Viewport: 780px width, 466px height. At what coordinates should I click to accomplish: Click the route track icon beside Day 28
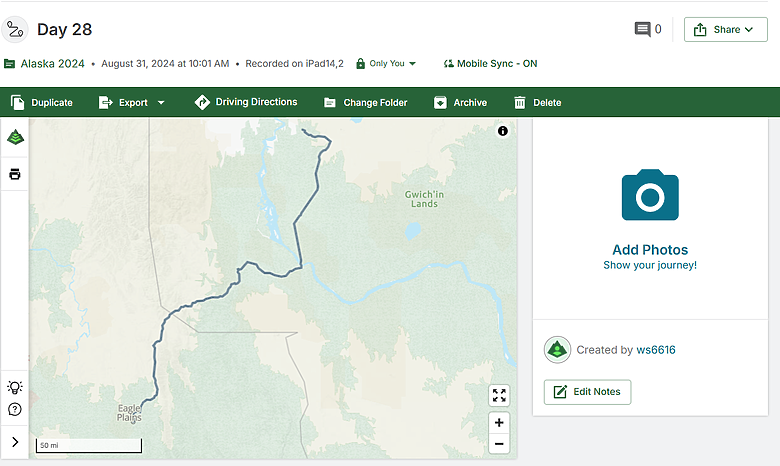coord(15,30)
